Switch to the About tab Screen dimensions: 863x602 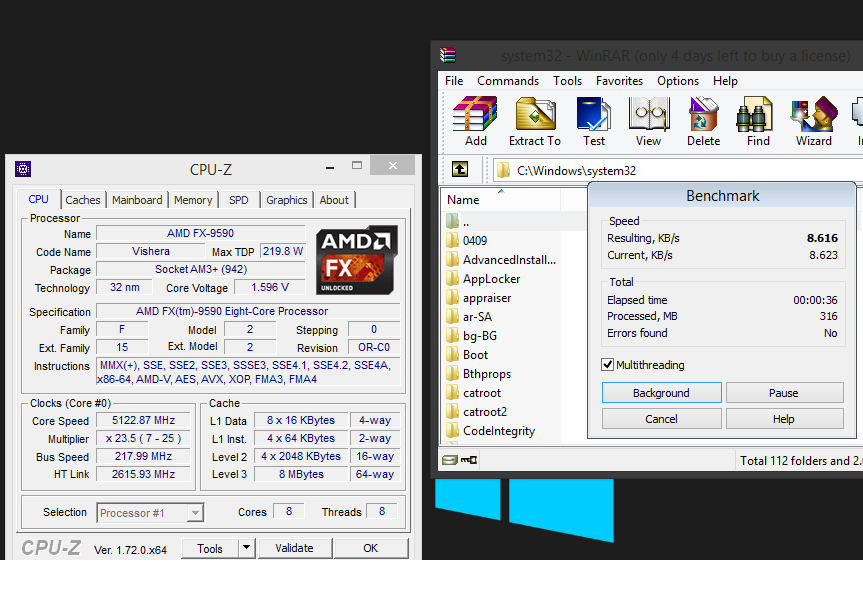pyautogui.click(x=334, y=200)
